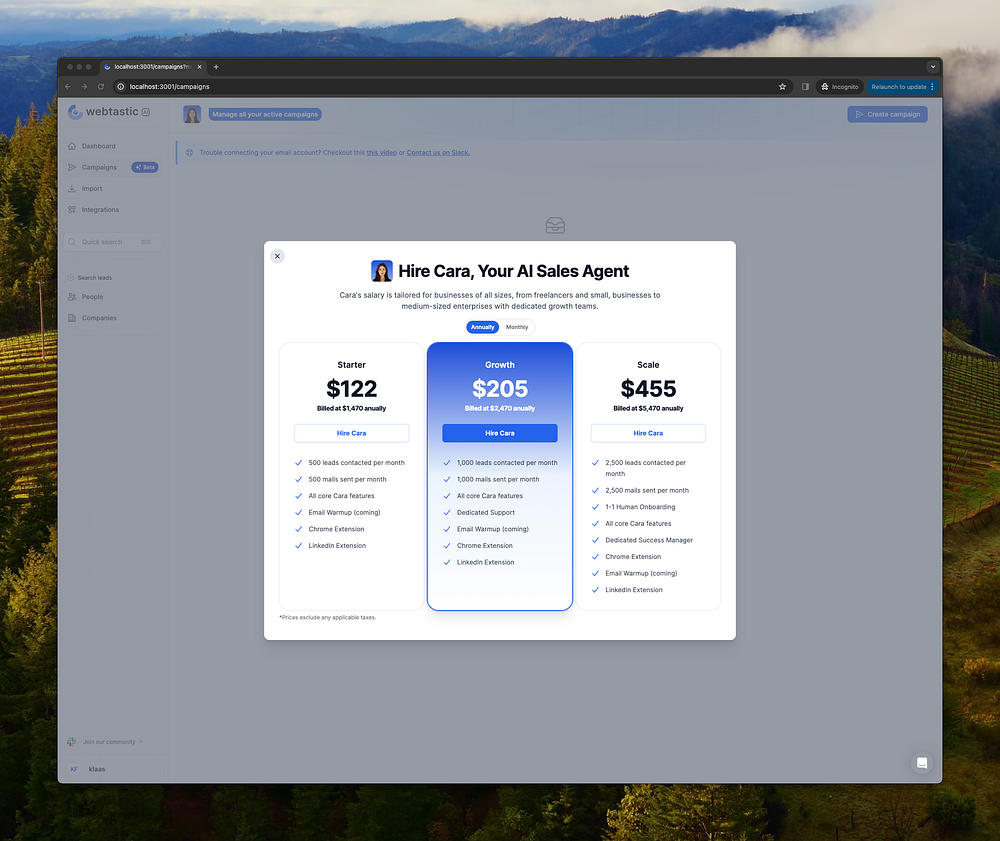Viewport: 1000px width, 841px height.
Task: Open Companies in the sidebar
Action: [x=99, y=318]
